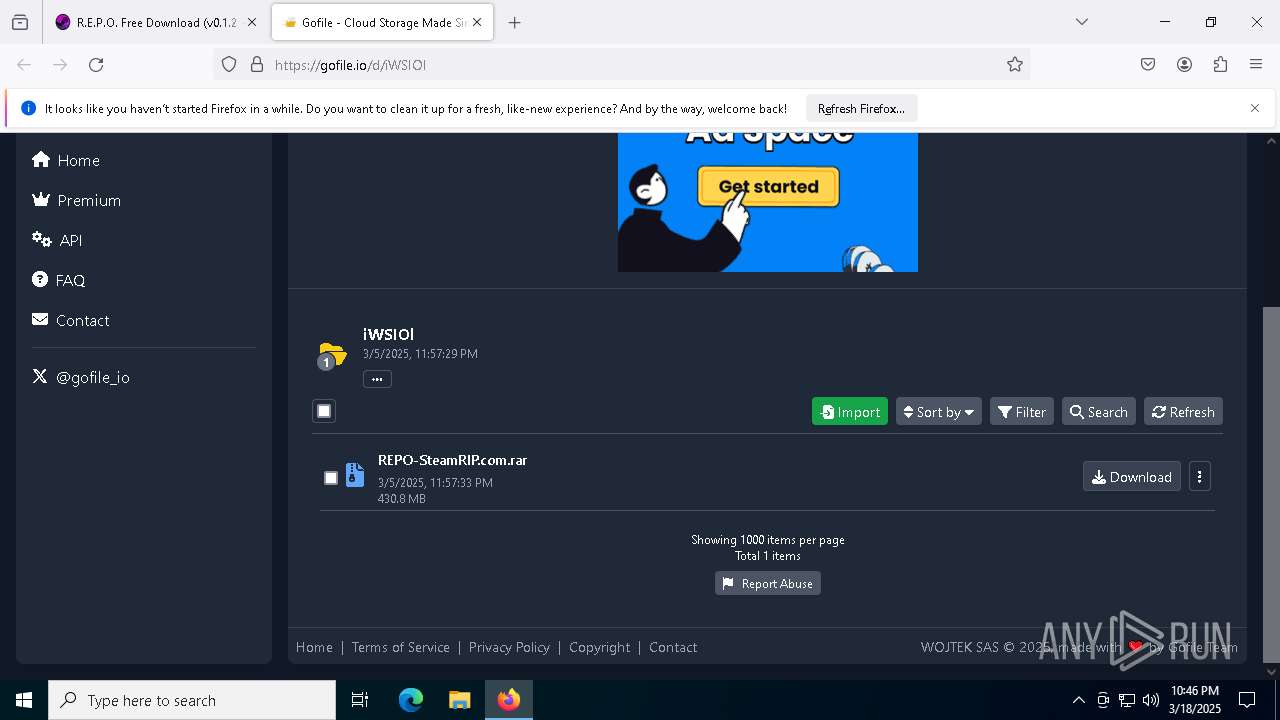Show the site padlock security info

[257, 65]
